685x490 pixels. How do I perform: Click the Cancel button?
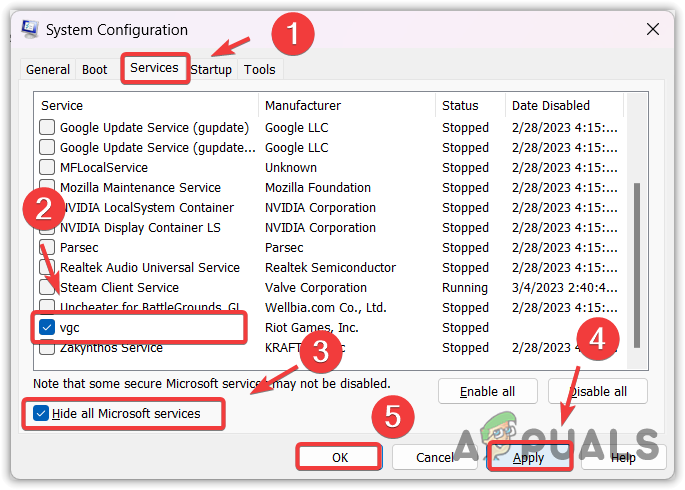point(435,457)
